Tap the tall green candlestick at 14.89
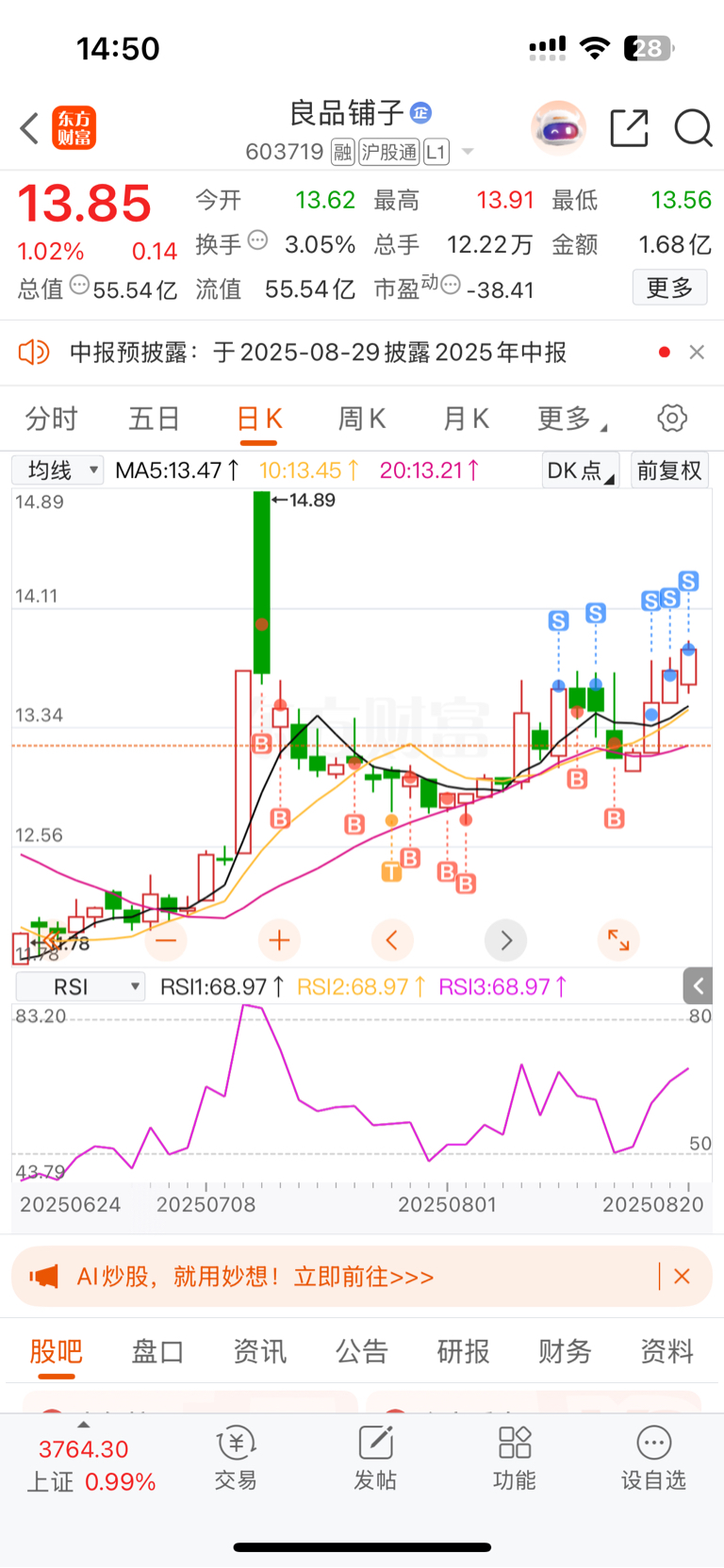This screenshot has width=724, height=1568. coord(262,583)
